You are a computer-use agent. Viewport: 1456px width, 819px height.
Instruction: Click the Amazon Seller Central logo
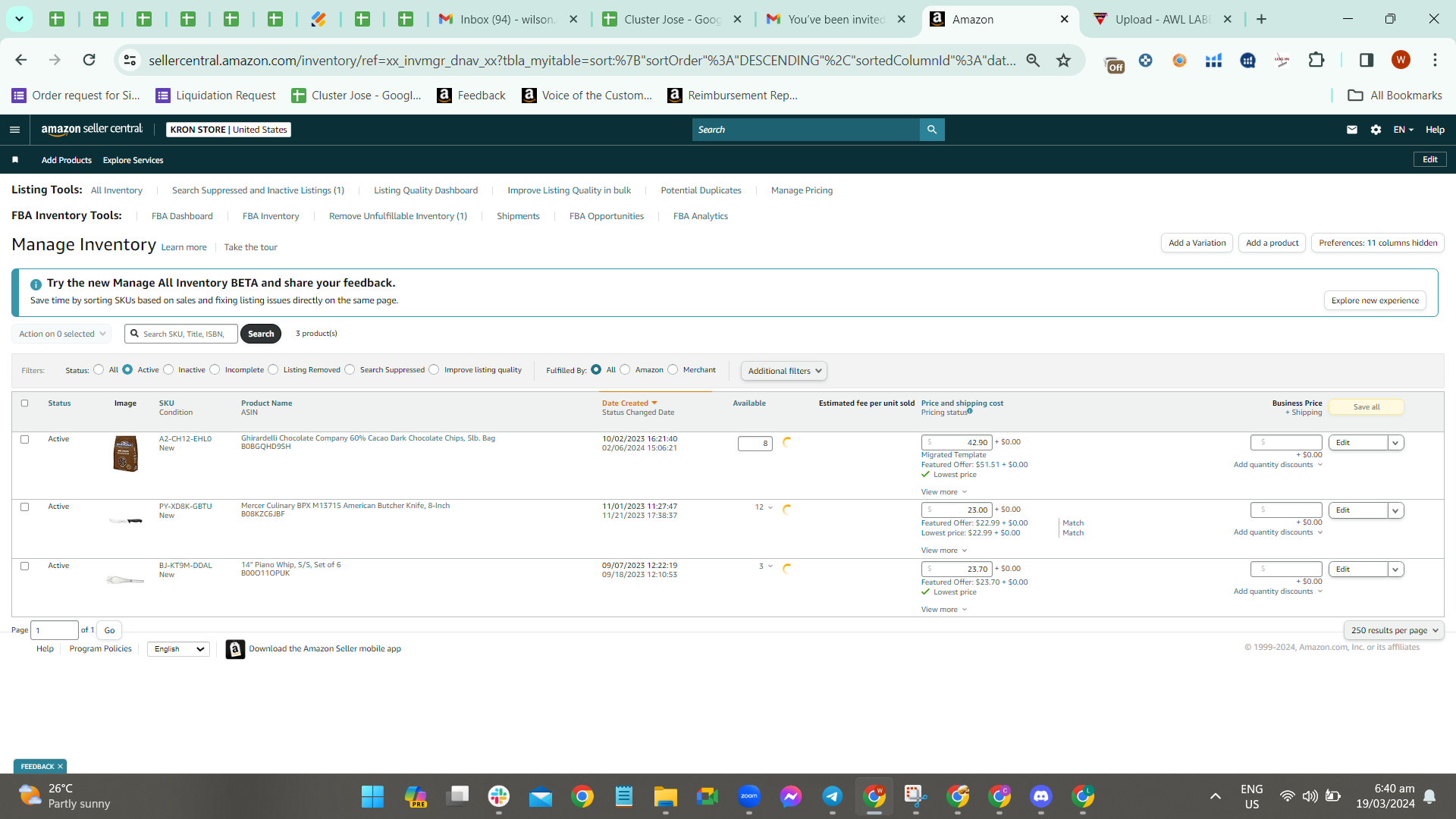(92, 130)
